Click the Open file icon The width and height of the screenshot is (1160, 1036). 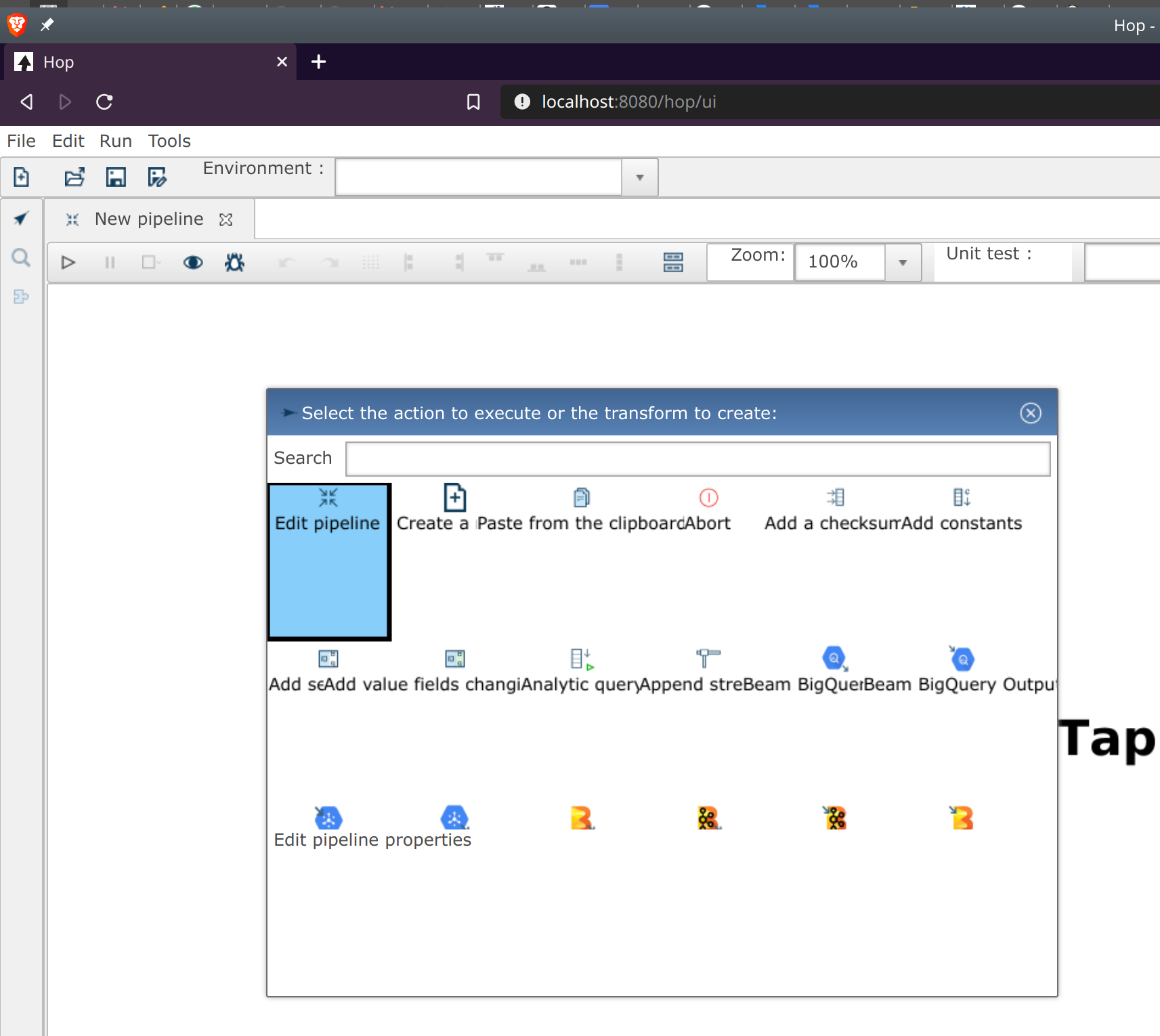coord(74,177)
